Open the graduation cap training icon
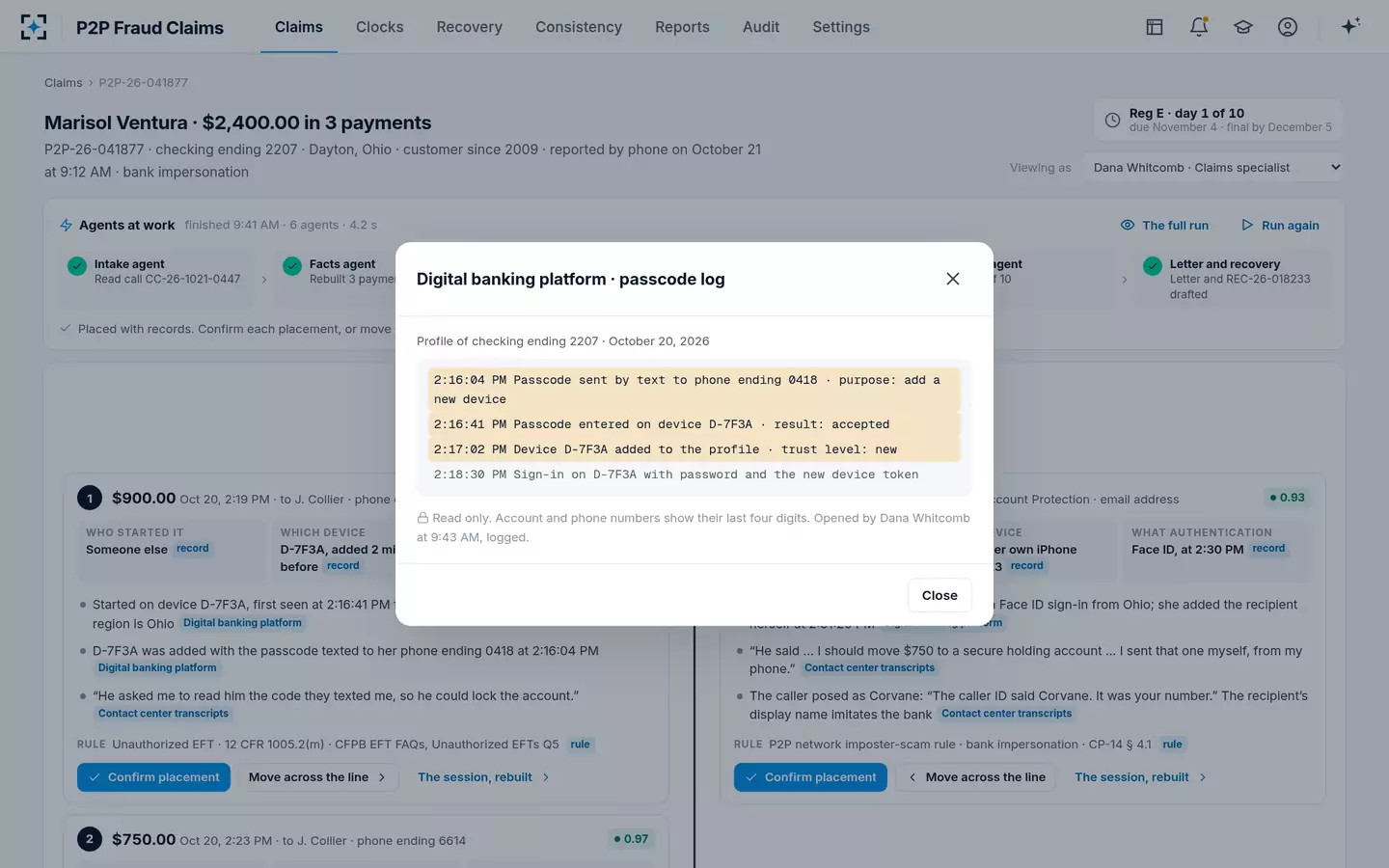Screen dimensions: 1389x868 pyautogui.click(x=1243, y=27)
